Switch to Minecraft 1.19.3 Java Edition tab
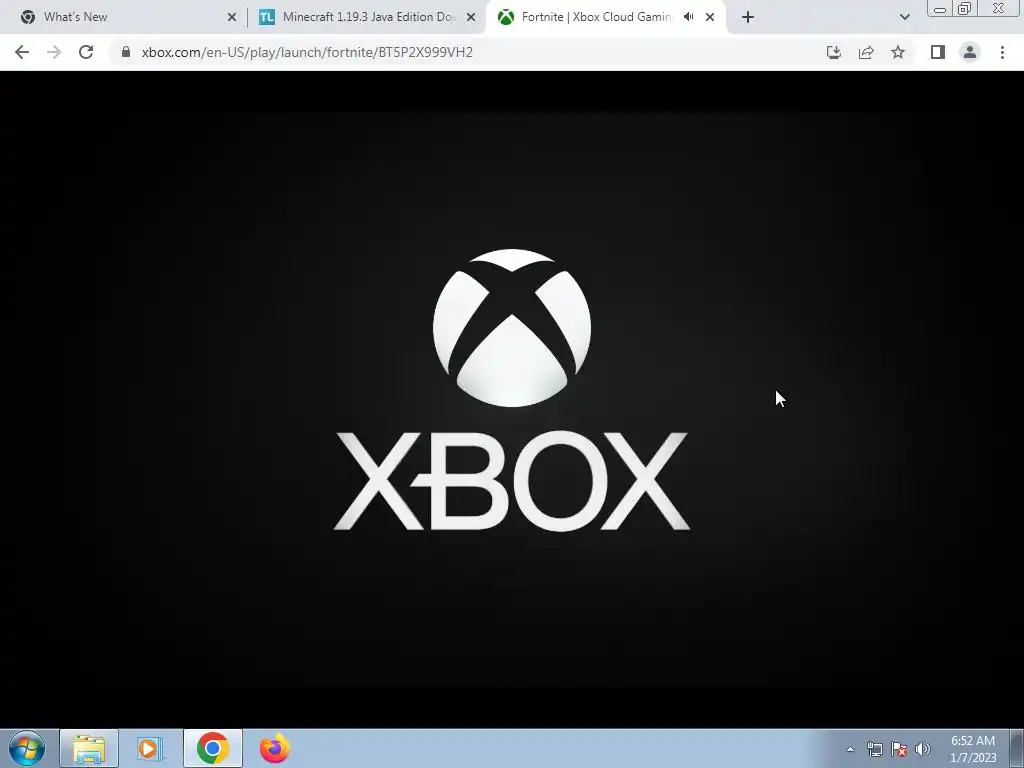Image resolution: width=1024 pixels, height=768 pixels. (368, 17)
